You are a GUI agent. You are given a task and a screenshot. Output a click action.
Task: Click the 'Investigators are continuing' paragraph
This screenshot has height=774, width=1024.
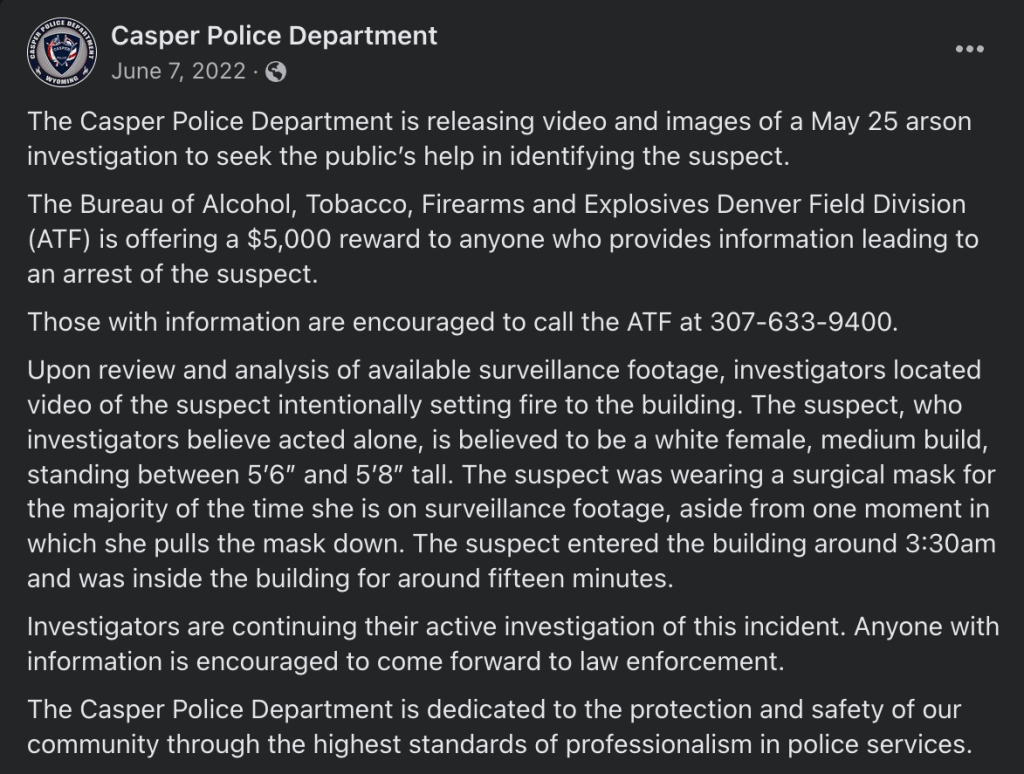click(x=500, y=642)
